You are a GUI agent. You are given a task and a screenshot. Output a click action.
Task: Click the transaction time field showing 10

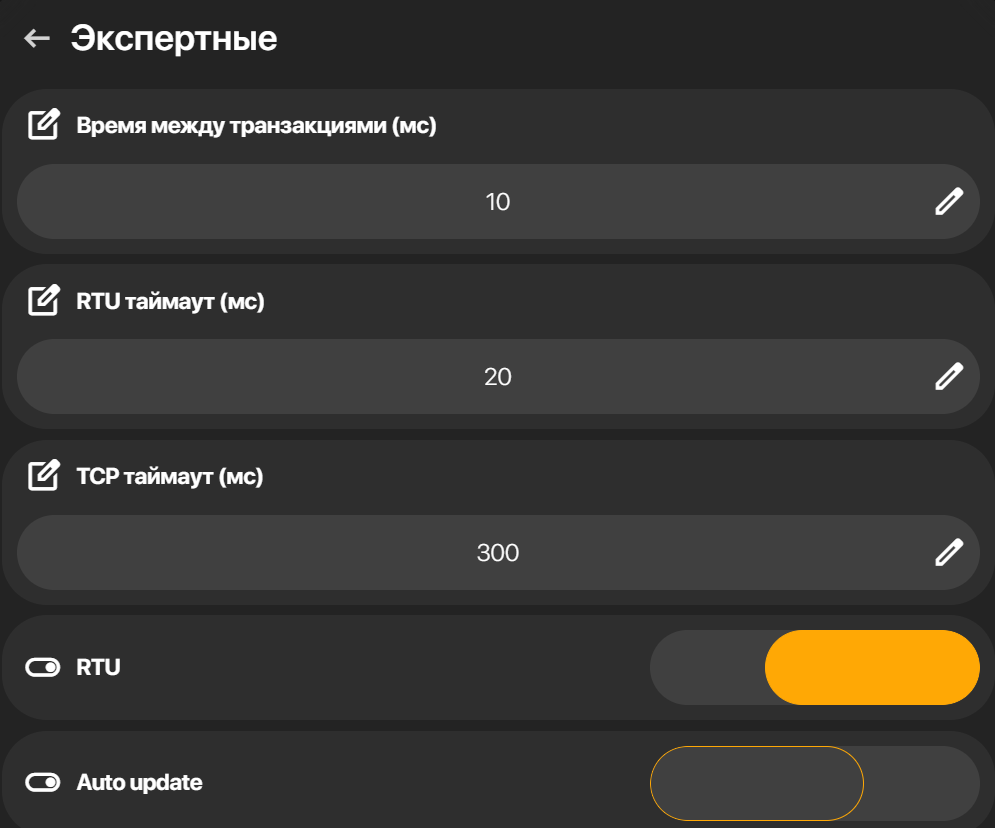(x=498, y=202)
